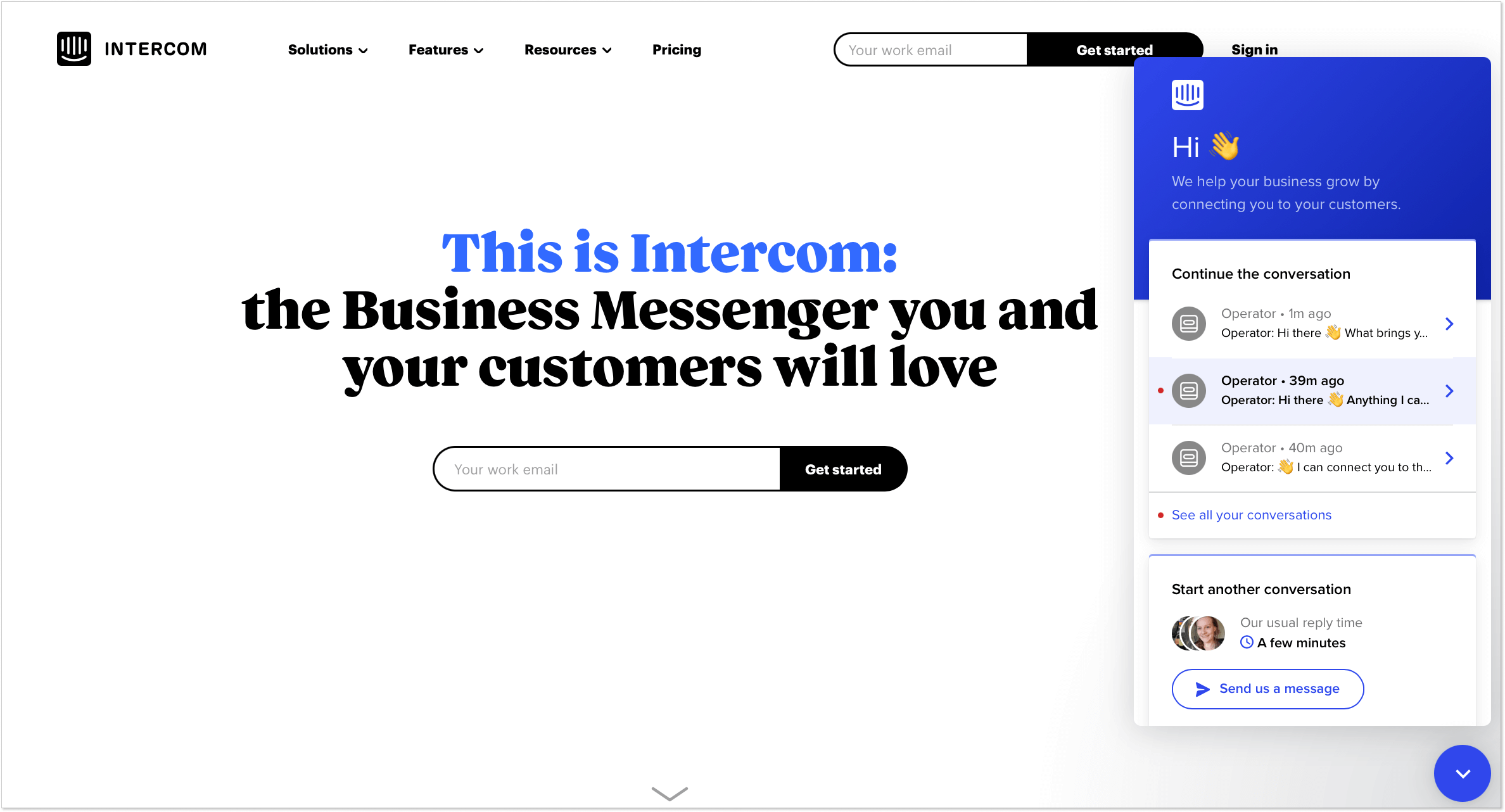Click Get started button in navbar

(x=1114, y=49)
